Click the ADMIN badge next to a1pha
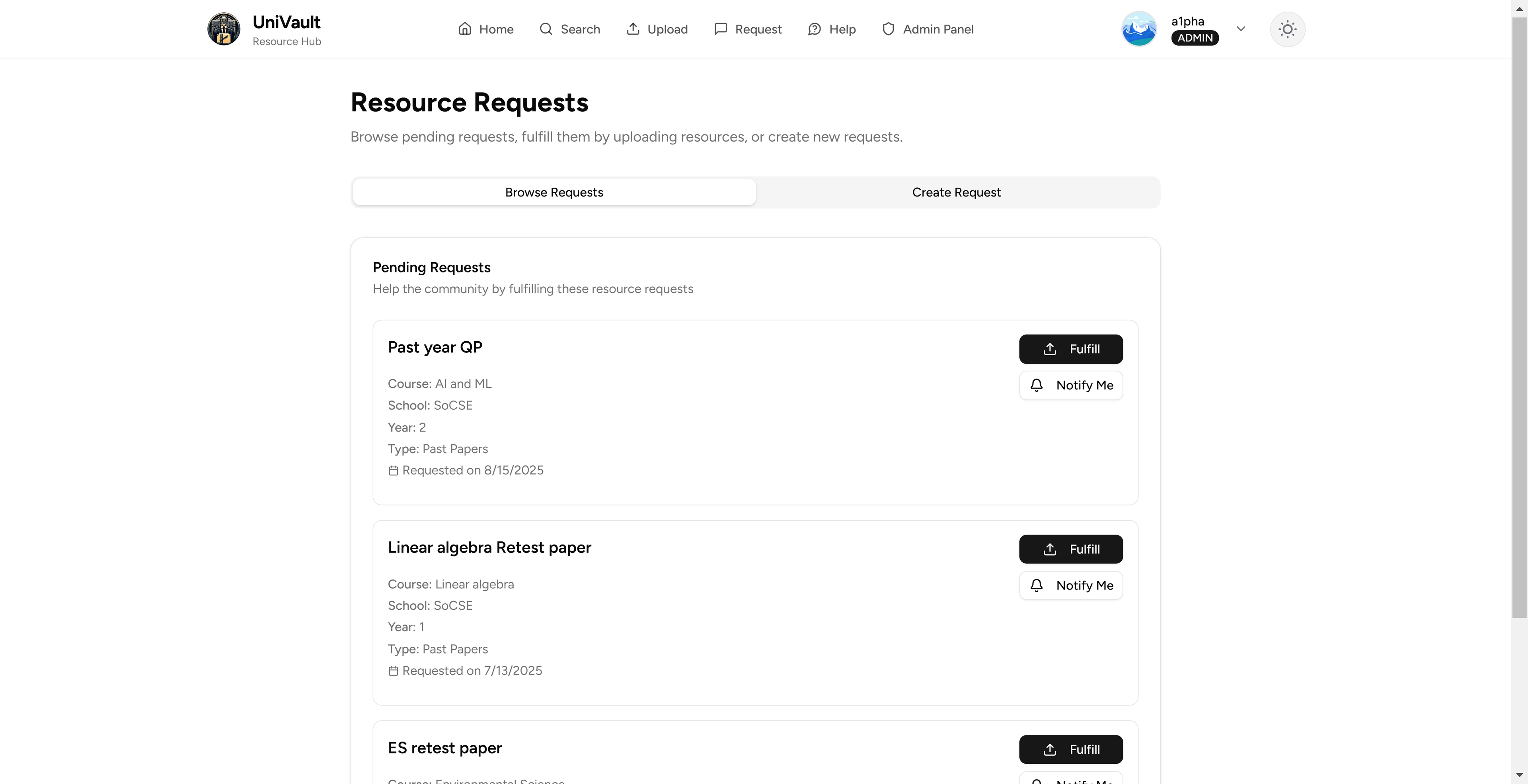Image resolution: width=1528 pixels, height=784 pixels. (x=1195, y=37)
